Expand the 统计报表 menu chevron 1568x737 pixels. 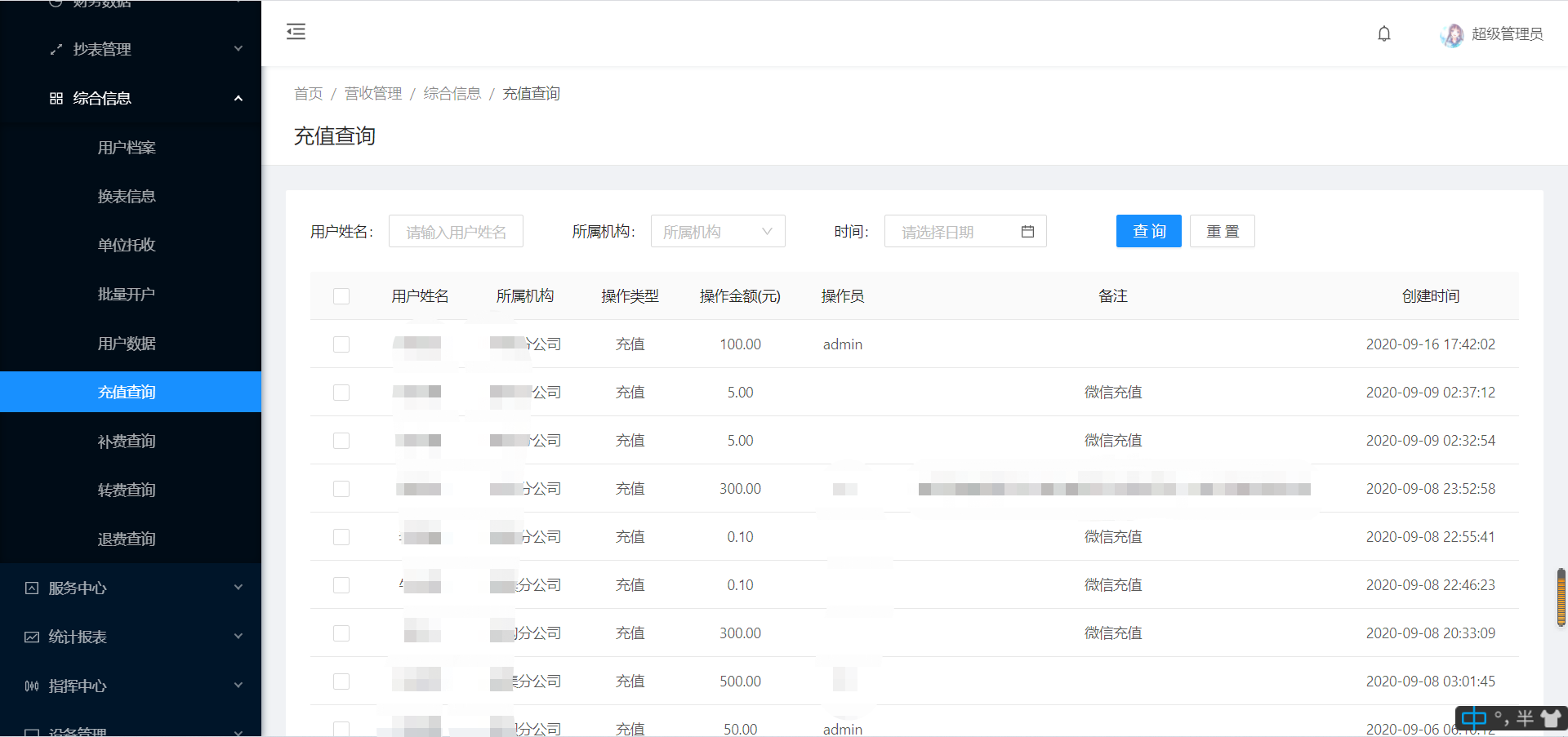[238, 637]
